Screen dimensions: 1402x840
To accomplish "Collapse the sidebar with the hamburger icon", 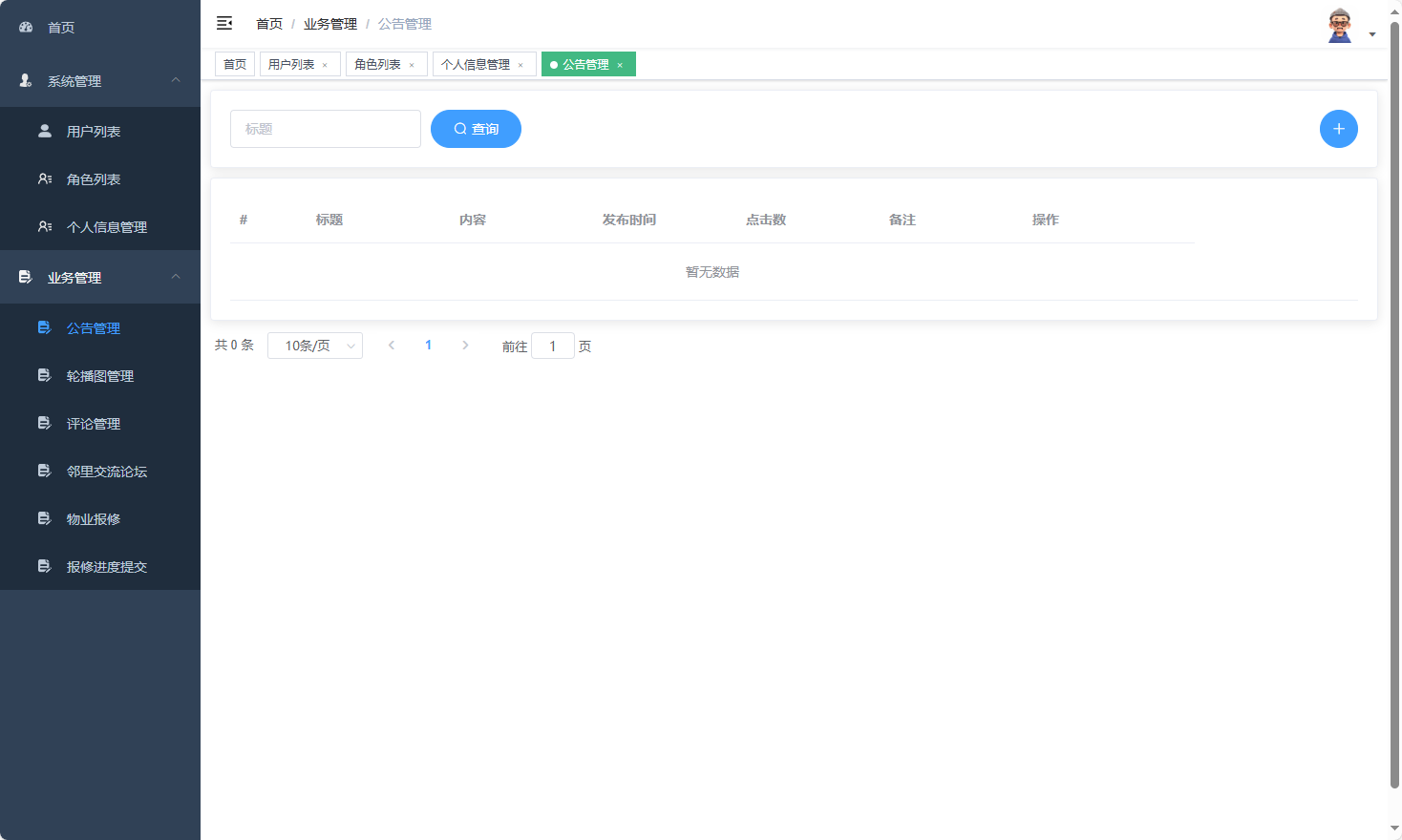I will click(223, 23).
